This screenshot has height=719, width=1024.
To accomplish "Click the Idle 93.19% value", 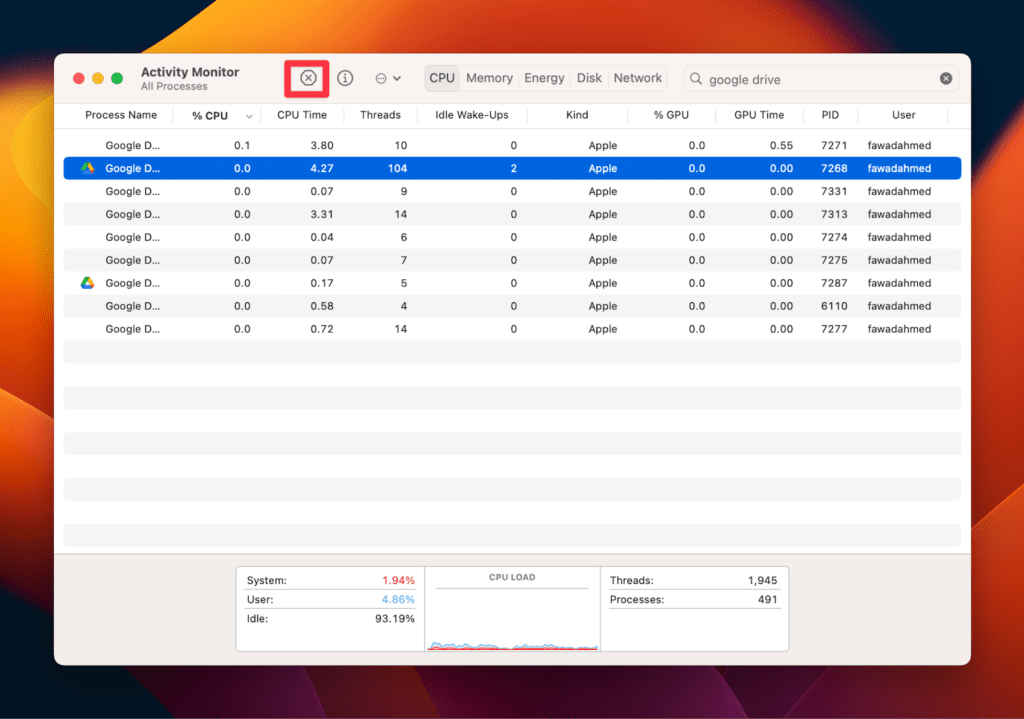I will [394, 618].
